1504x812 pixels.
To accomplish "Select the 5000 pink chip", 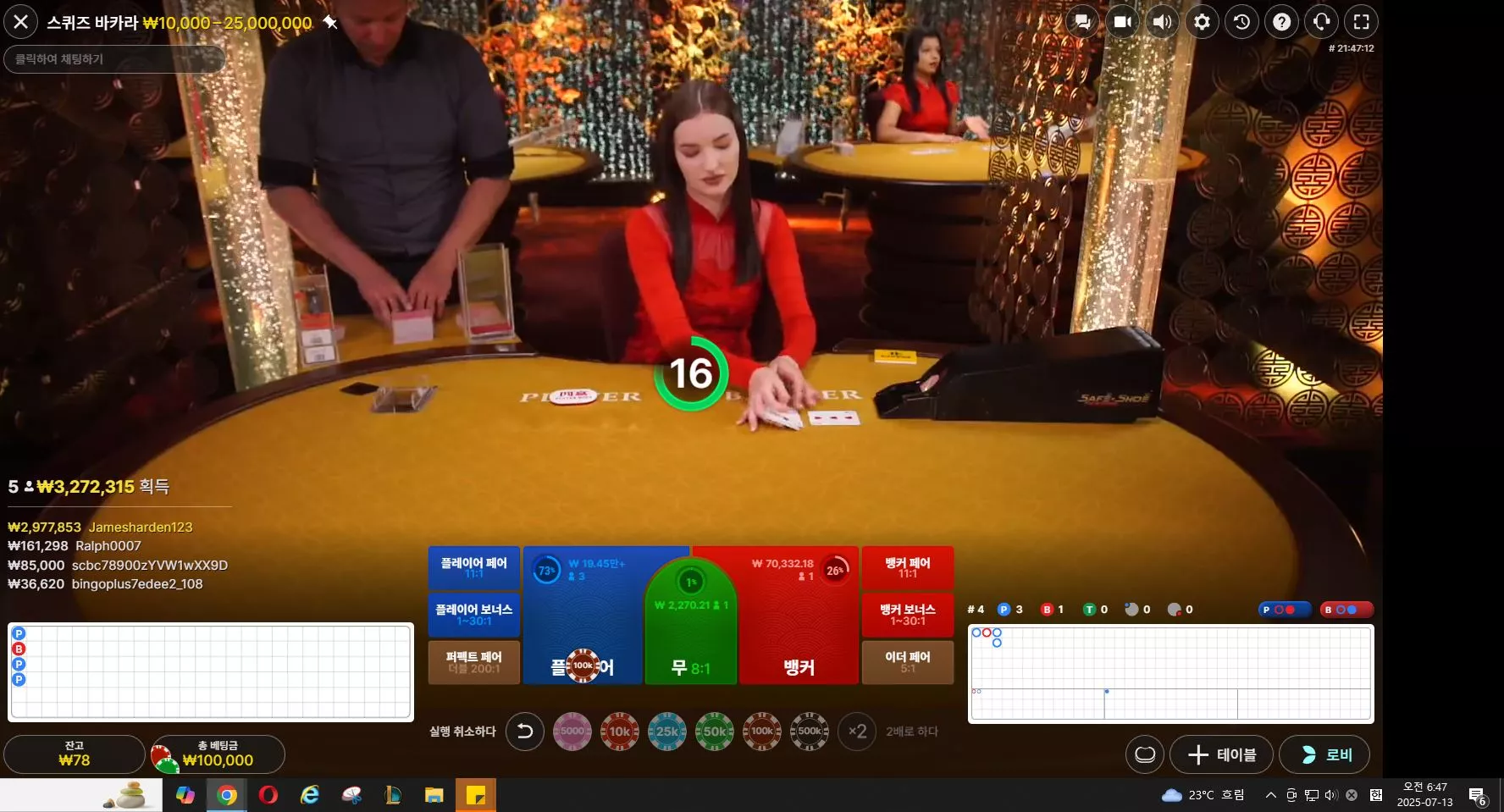I will pos(572,732).
